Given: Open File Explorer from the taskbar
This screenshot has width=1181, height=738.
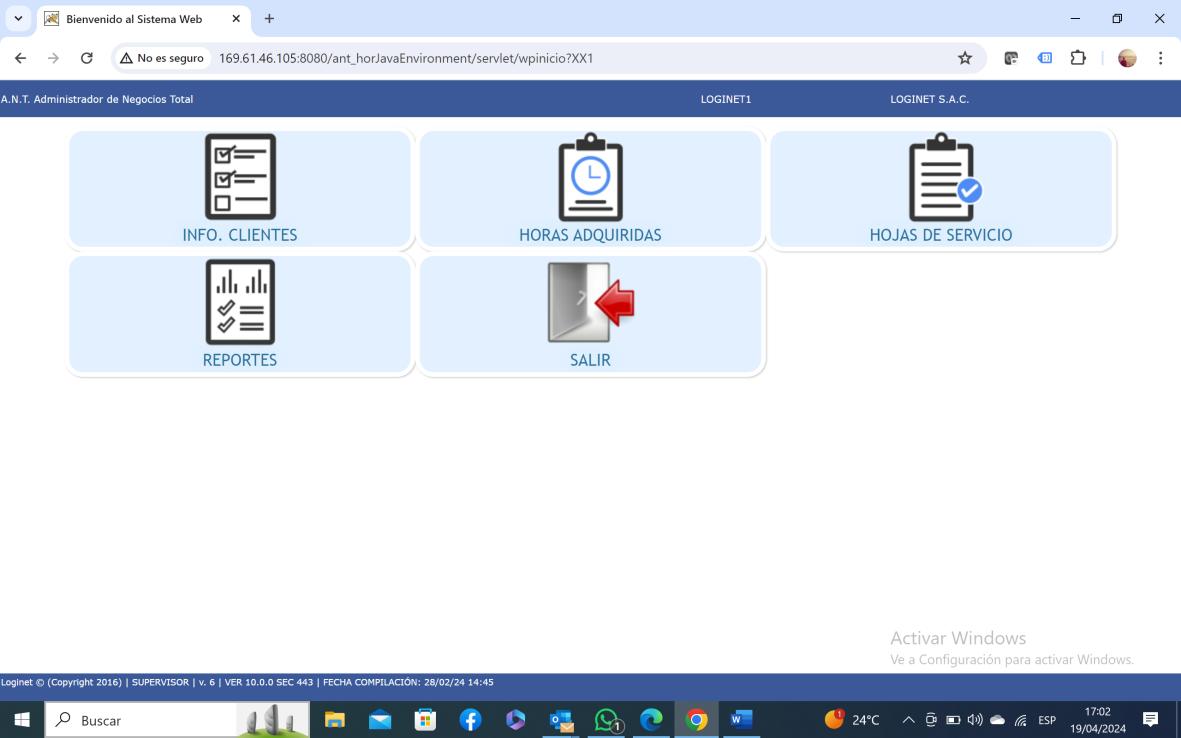Looking at the screenshot, I should [334, 720].
